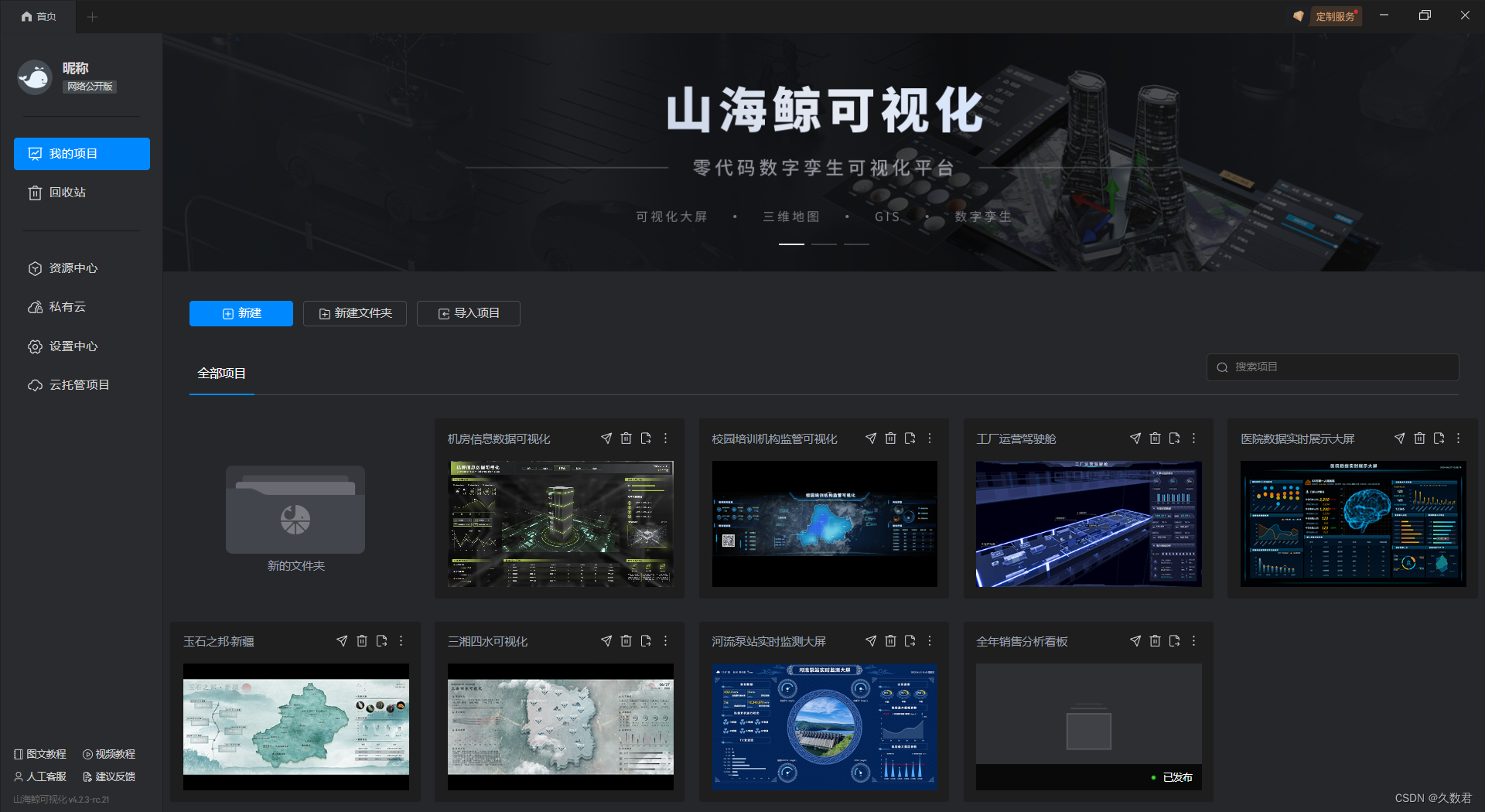This screenshot has width=1485, height=812.
Task: Click the 首页 home tab
Action: (x=39, y=16)
